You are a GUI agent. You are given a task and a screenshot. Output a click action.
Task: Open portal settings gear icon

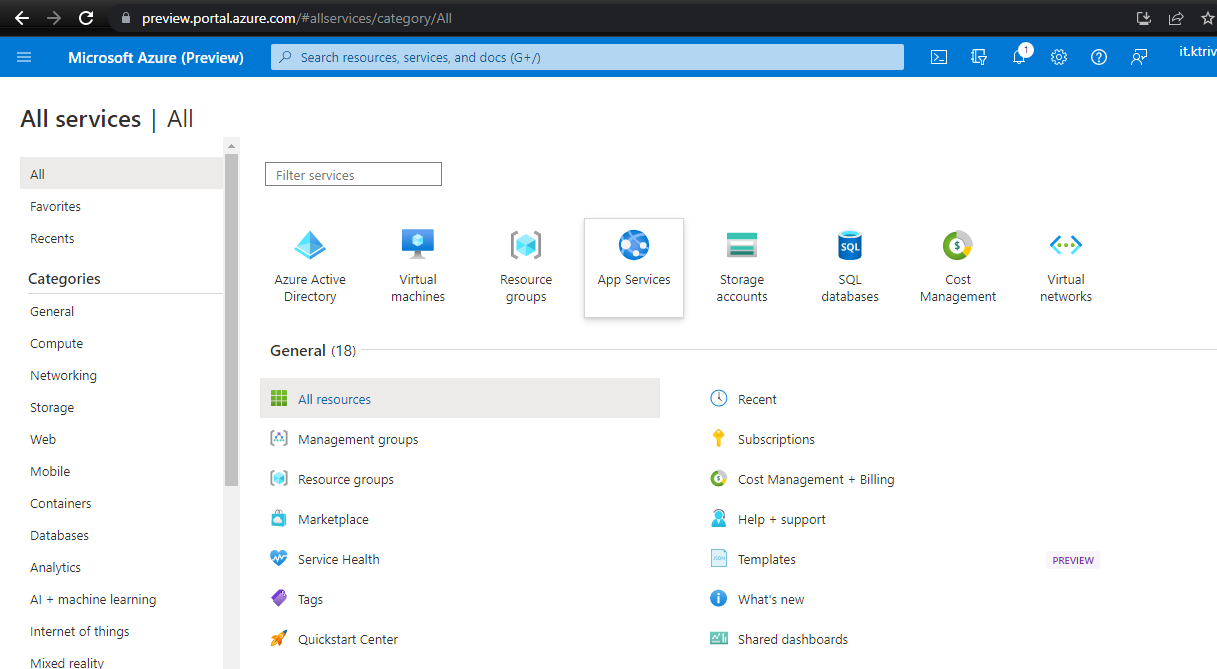coord(1059,57)
